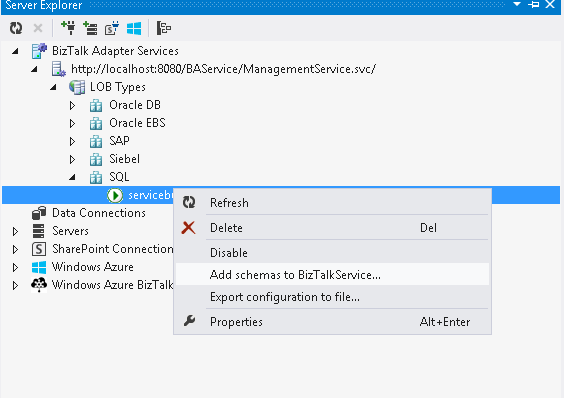Click the hierarchy view toolbar icon
The width and height of the screenshot is (564, 398).
tap(164, 28)
